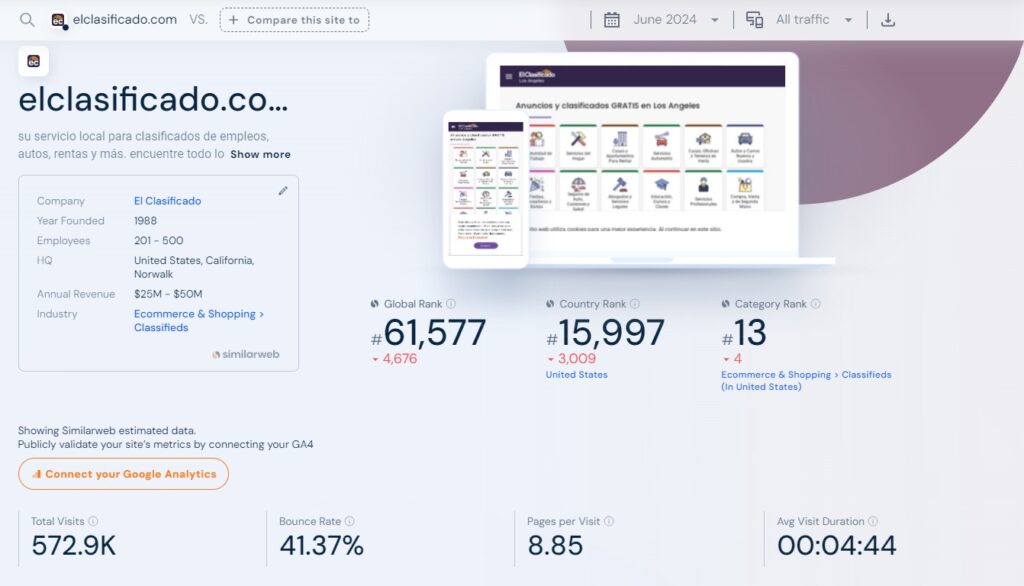
Task: Click the info icon next to Global Rank
Action: click(x=451, y=304)
